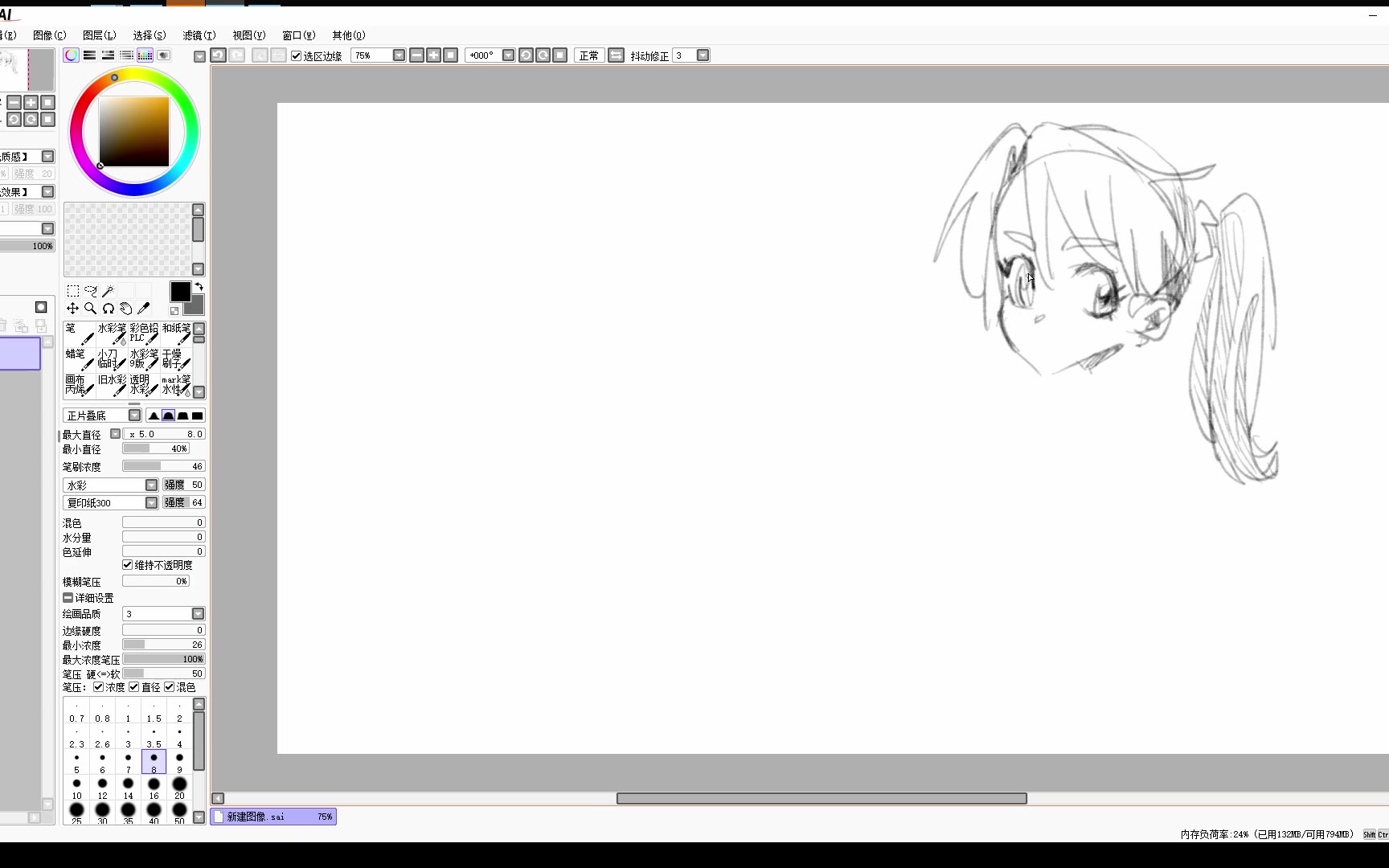
Task: Click the black foreground color swatch
Action: point(180,292)
